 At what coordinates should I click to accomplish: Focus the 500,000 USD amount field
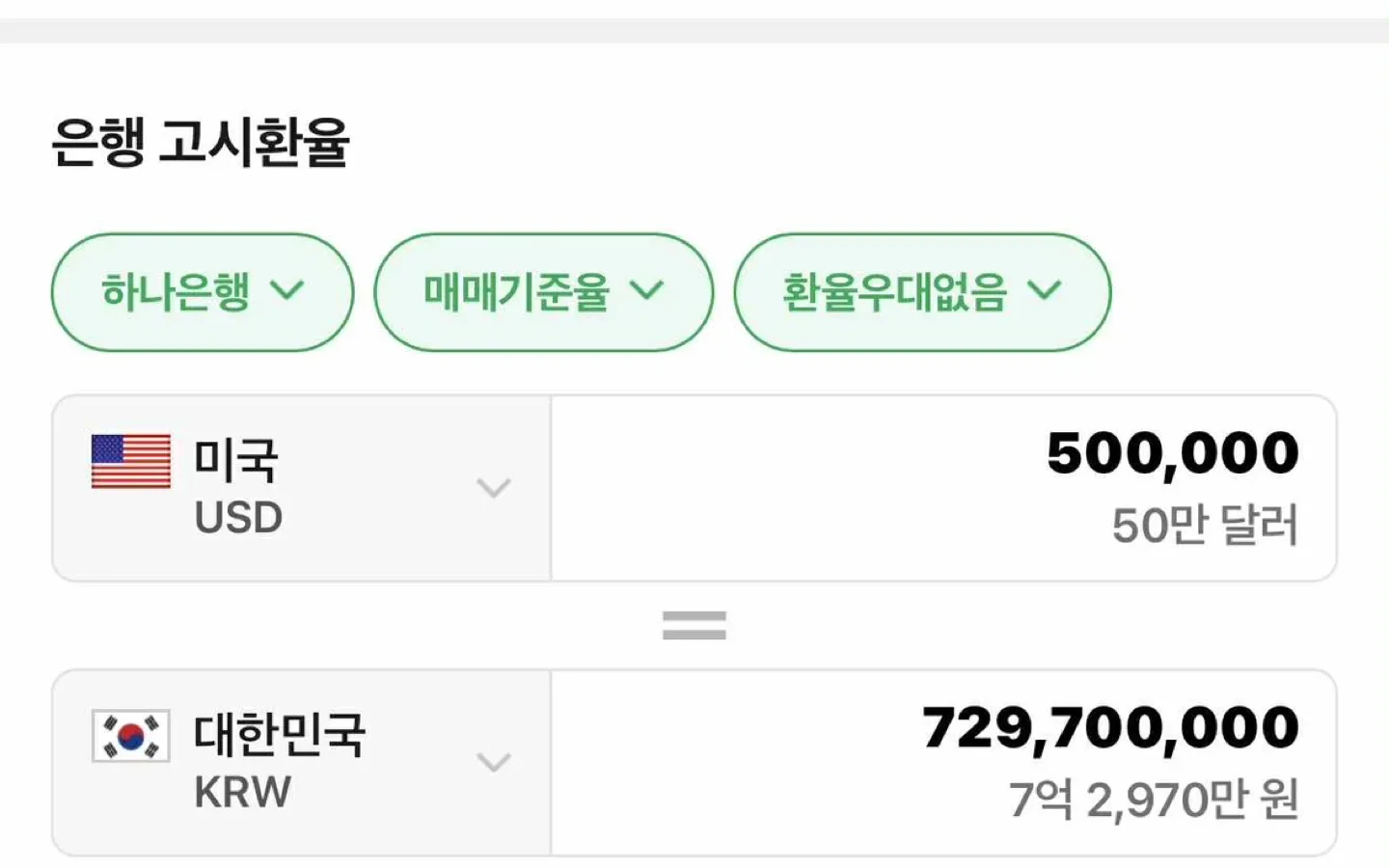pyautogui.click(x=1172, y=453)
